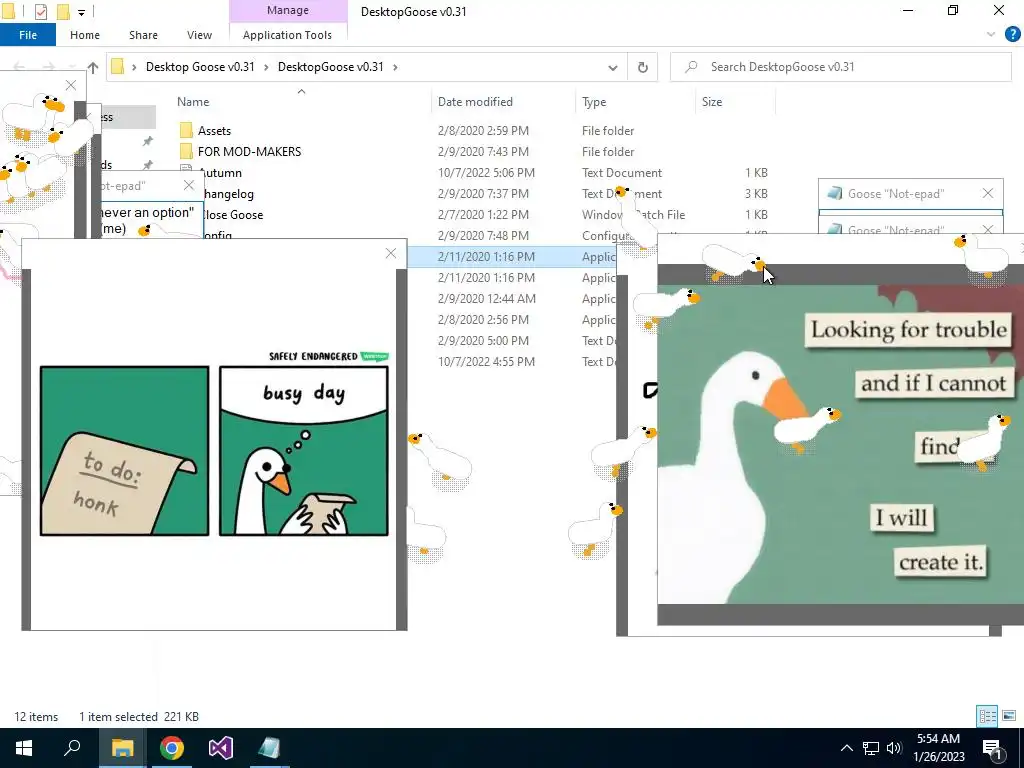Click the DesktopGoose v0.31 breadcrumb segment
Viewport: 1024px width, 768px height.
330,67
